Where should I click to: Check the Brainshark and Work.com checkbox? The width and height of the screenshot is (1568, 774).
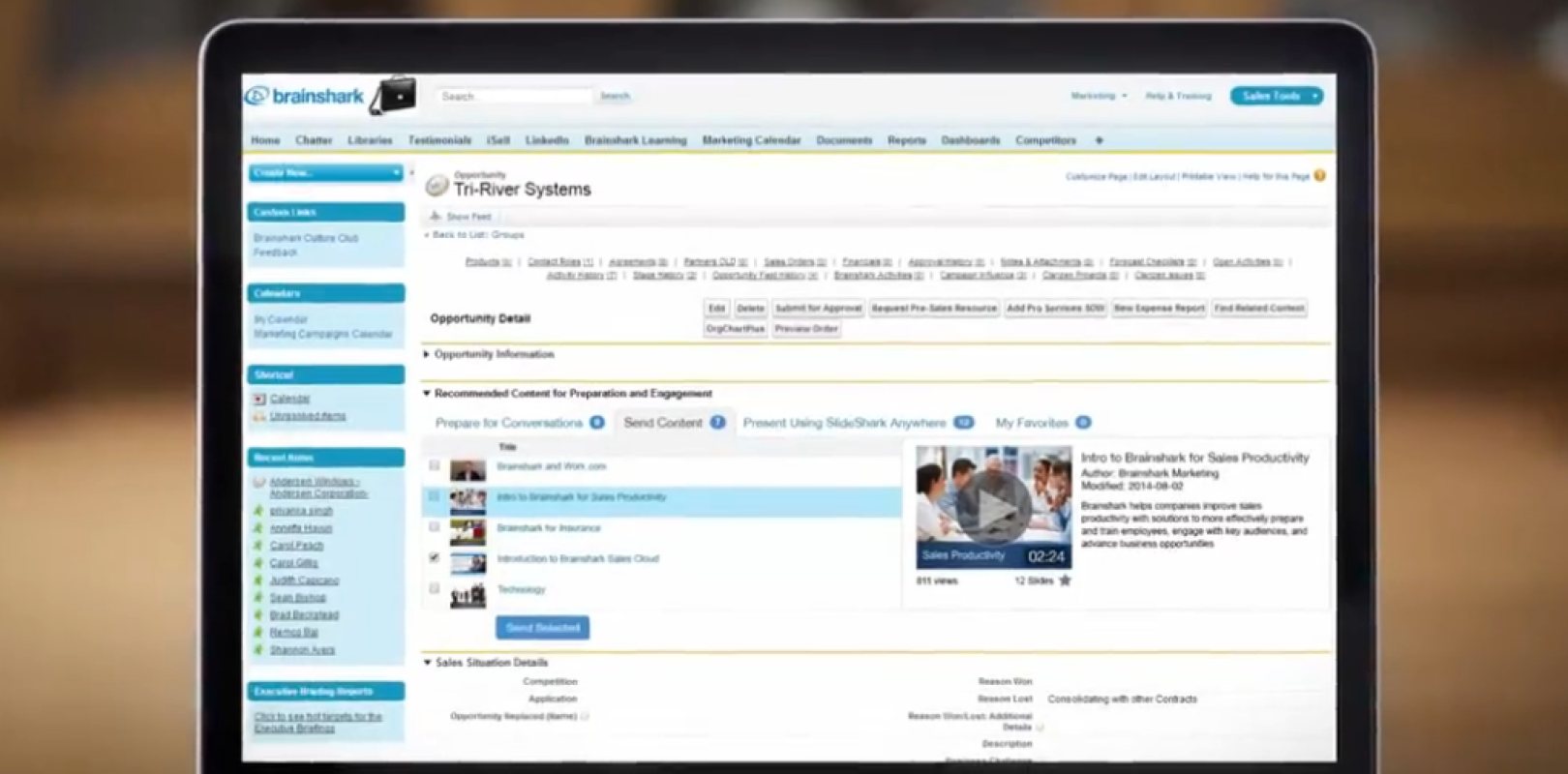tap(434, 465)
